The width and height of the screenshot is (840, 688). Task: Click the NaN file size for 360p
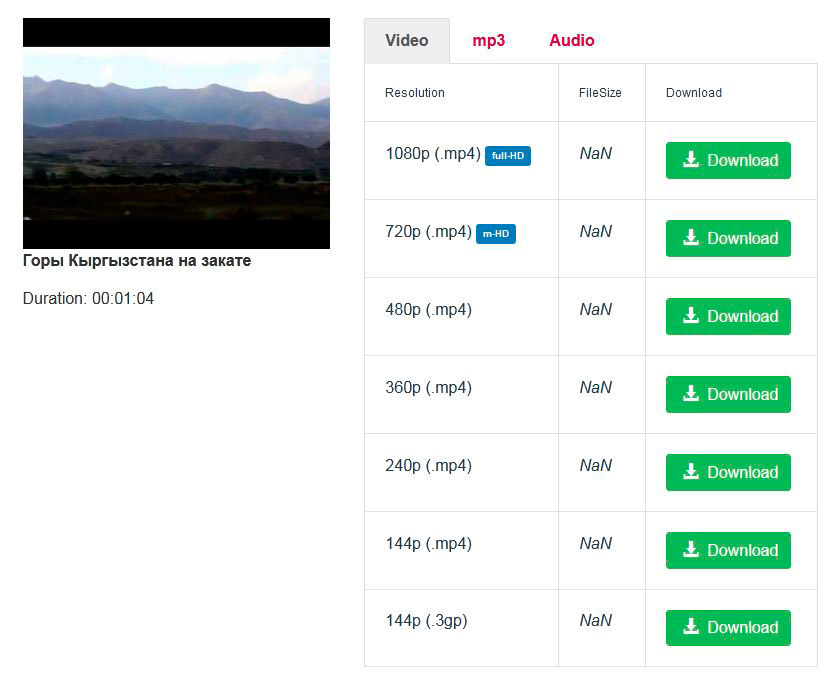click(596, 387)
